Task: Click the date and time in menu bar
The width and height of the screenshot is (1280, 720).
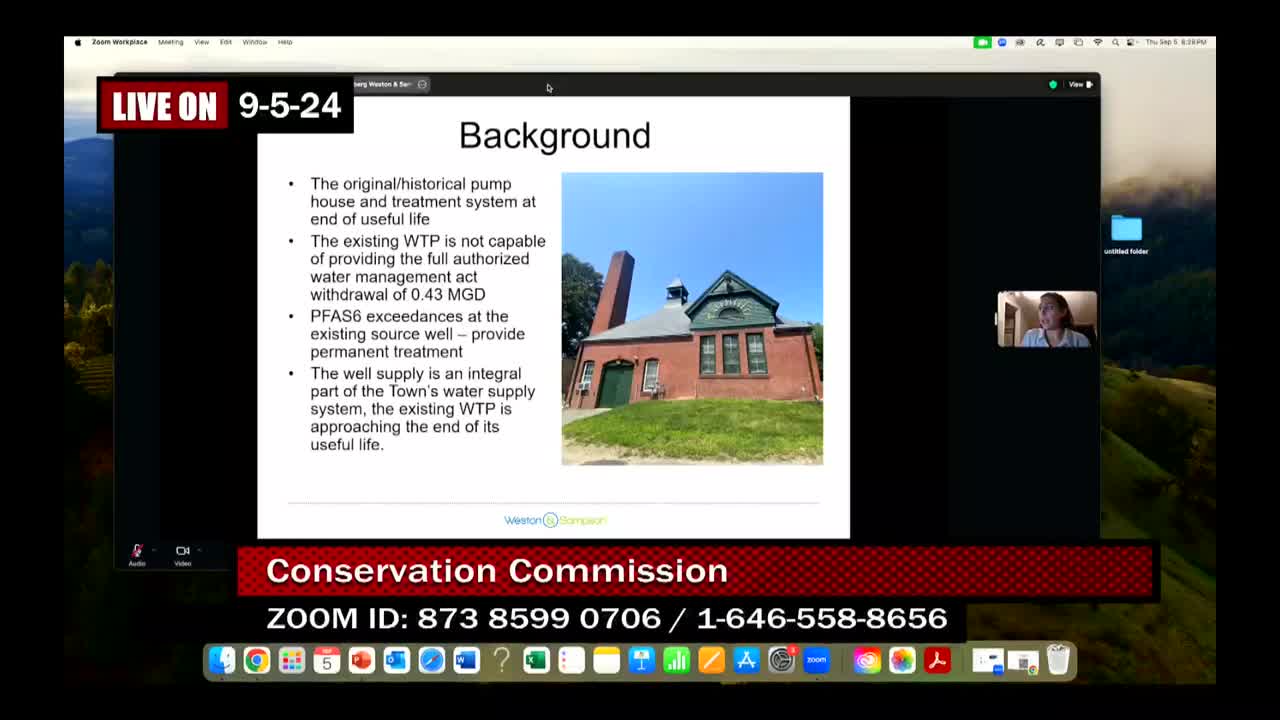Action: [x=1176, y=42]
